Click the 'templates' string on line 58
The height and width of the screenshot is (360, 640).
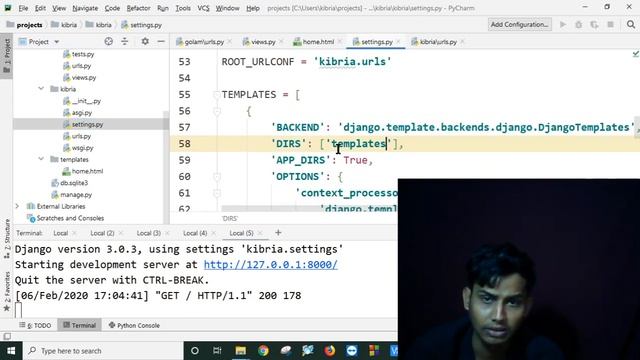pos(358,144)
